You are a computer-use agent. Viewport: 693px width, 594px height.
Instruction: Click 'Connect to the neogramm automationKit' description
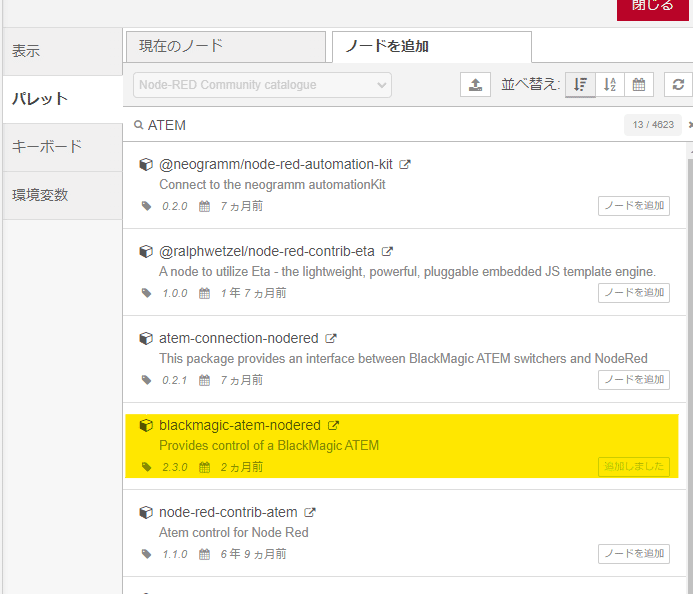[x=272, y=185]
